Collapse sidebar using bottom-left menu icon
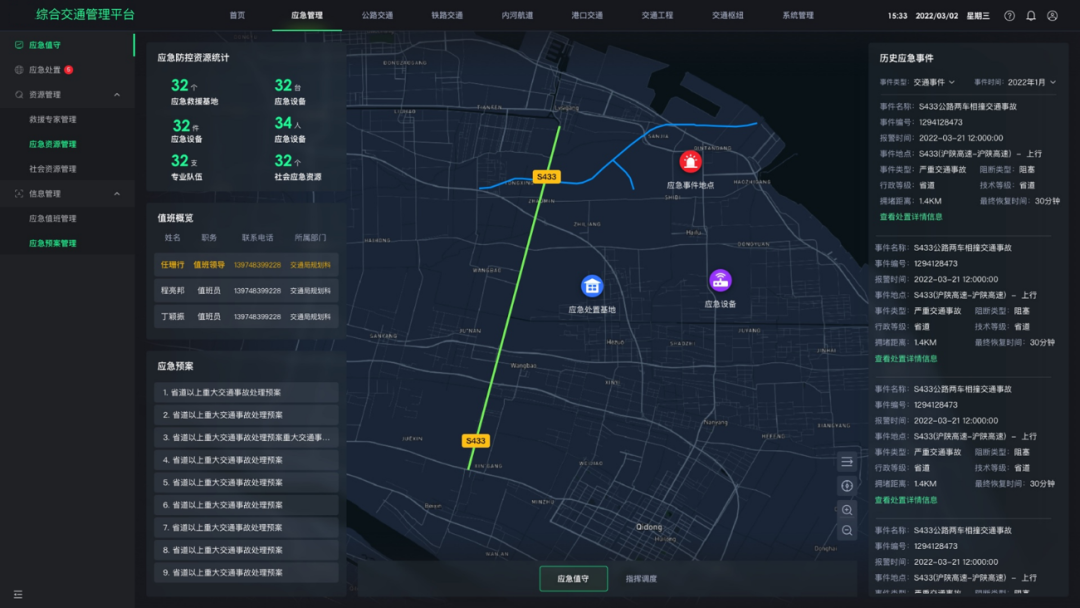The height and width of the screenshot is (608, 1080). tap(18, 594)
